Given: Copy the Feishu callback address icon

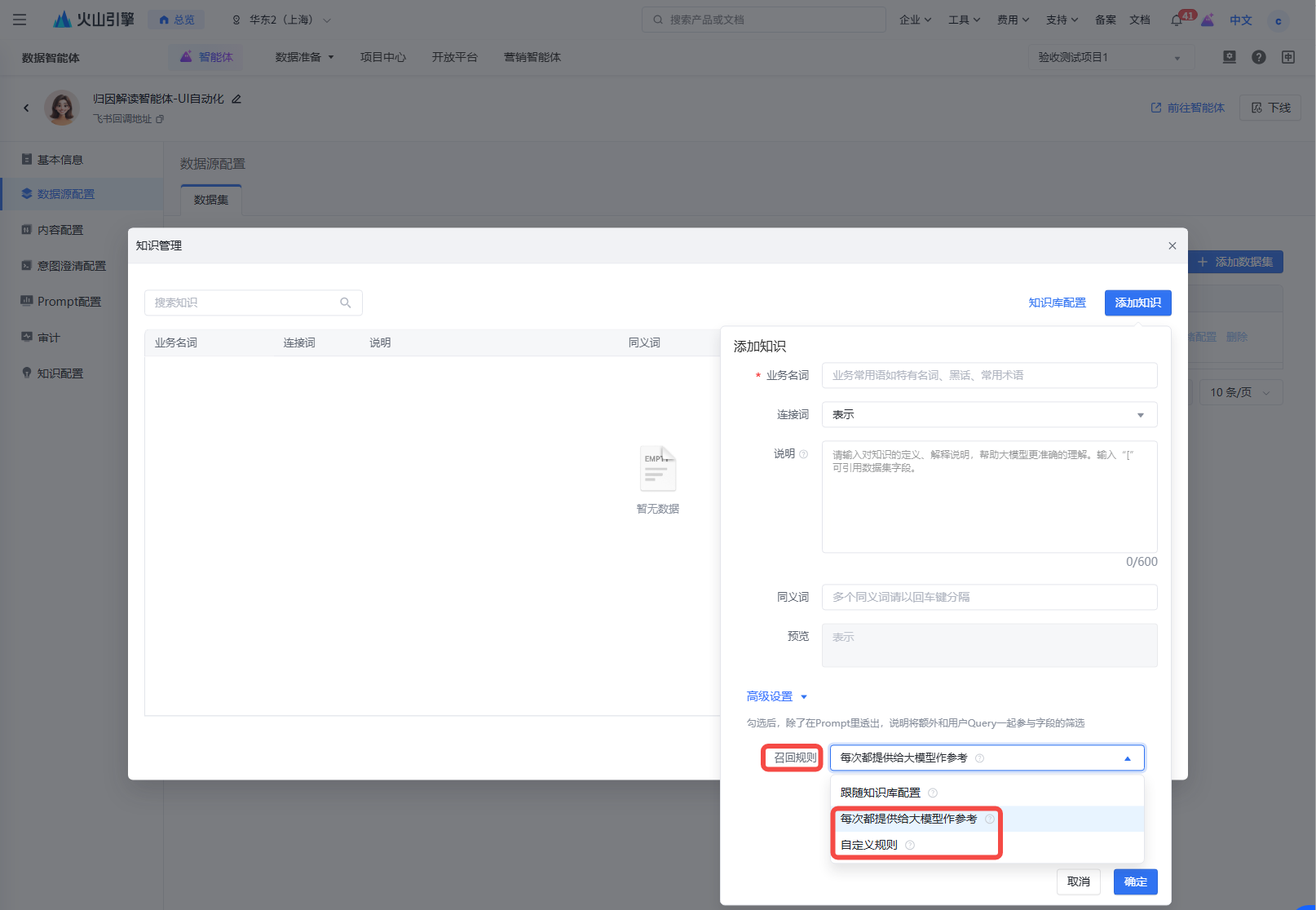Looking at the screenshot, I should [160, 119].
